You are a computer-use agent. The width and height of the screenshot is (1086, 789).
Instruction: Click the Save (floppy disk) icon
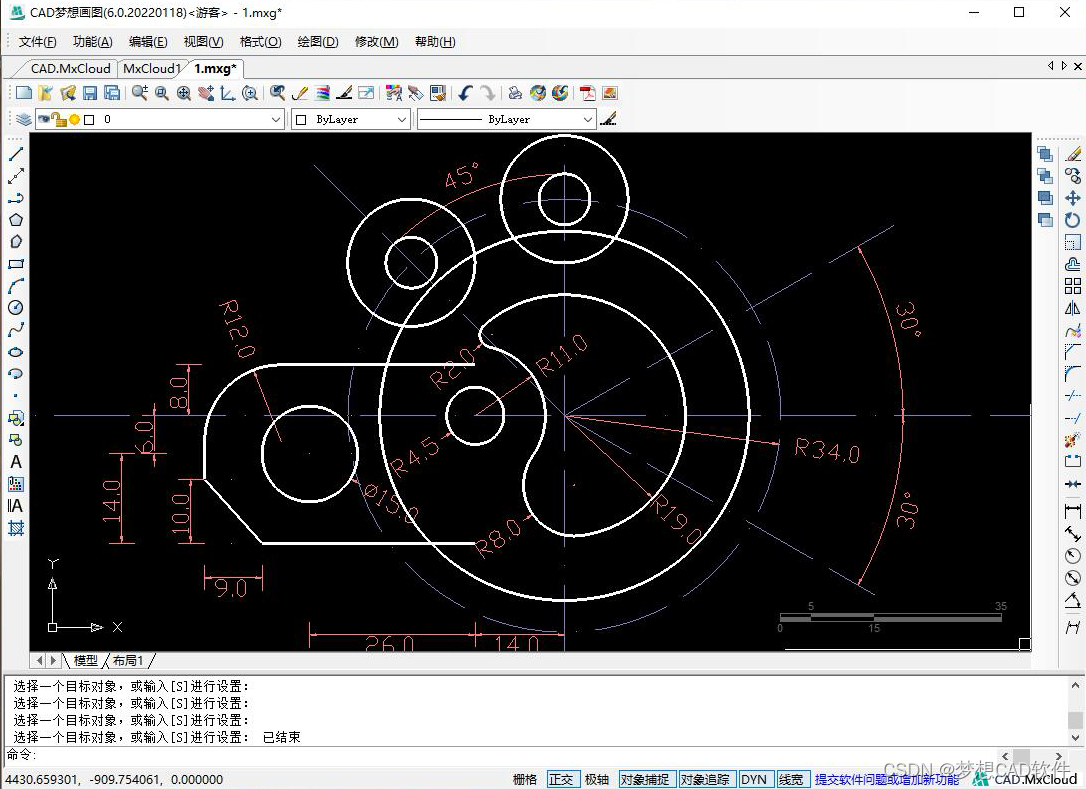point(90,93)
